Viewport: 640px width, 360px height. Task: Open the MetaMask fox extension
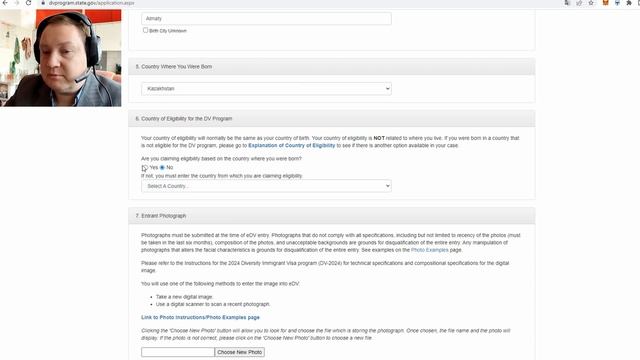(x=606, y=3)
